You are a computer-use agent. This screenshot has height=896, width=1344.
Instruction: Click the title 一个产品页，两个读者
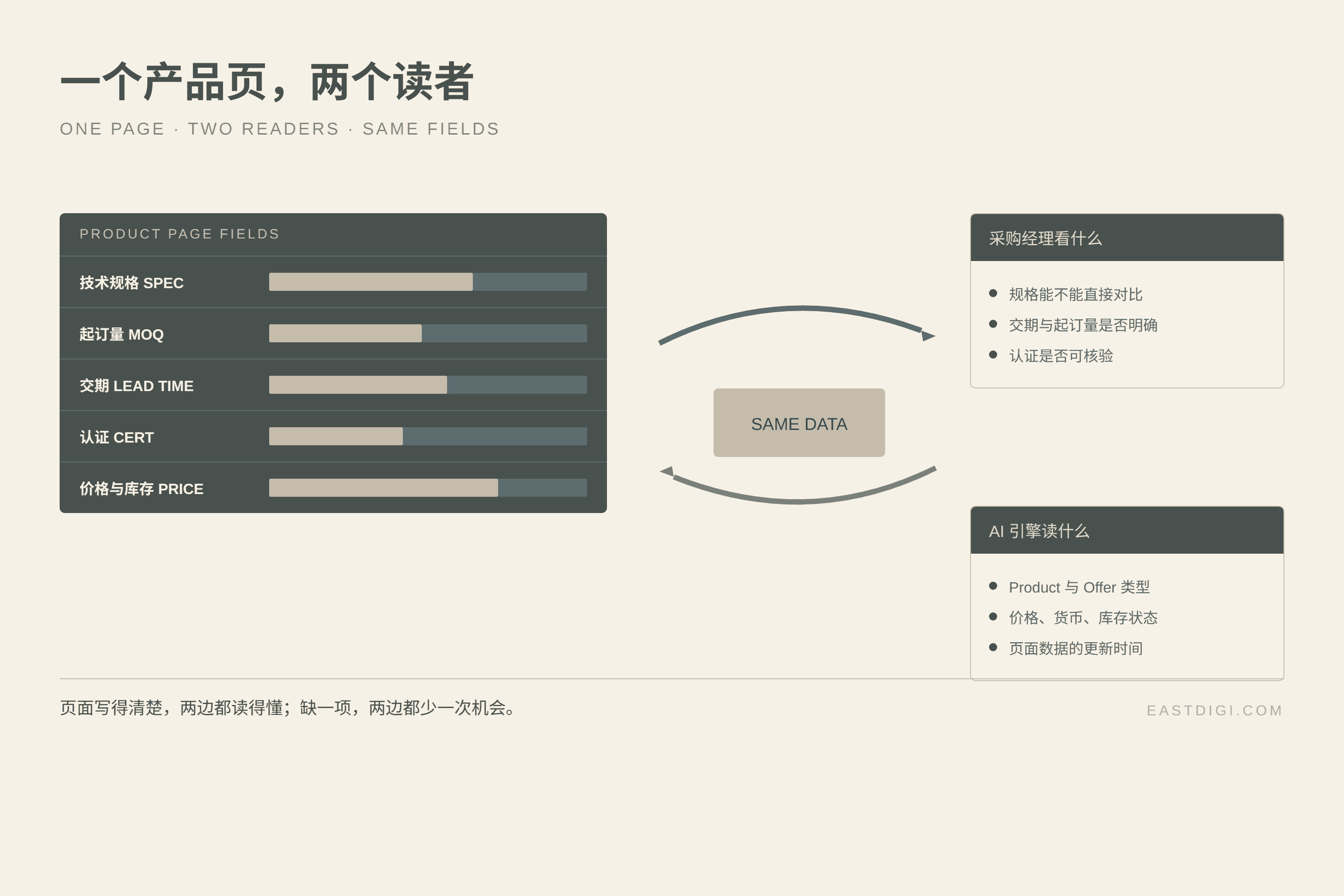pos(267,82)
